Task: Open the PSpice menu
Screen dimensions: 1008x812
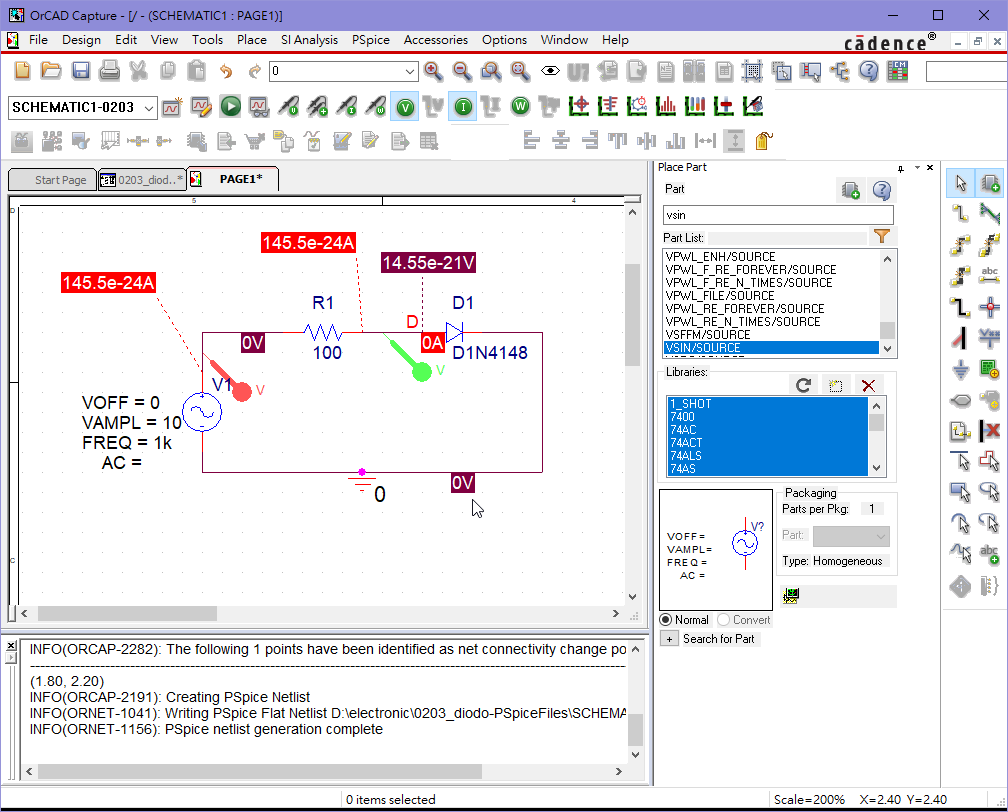Action: (x=371, y=40)
